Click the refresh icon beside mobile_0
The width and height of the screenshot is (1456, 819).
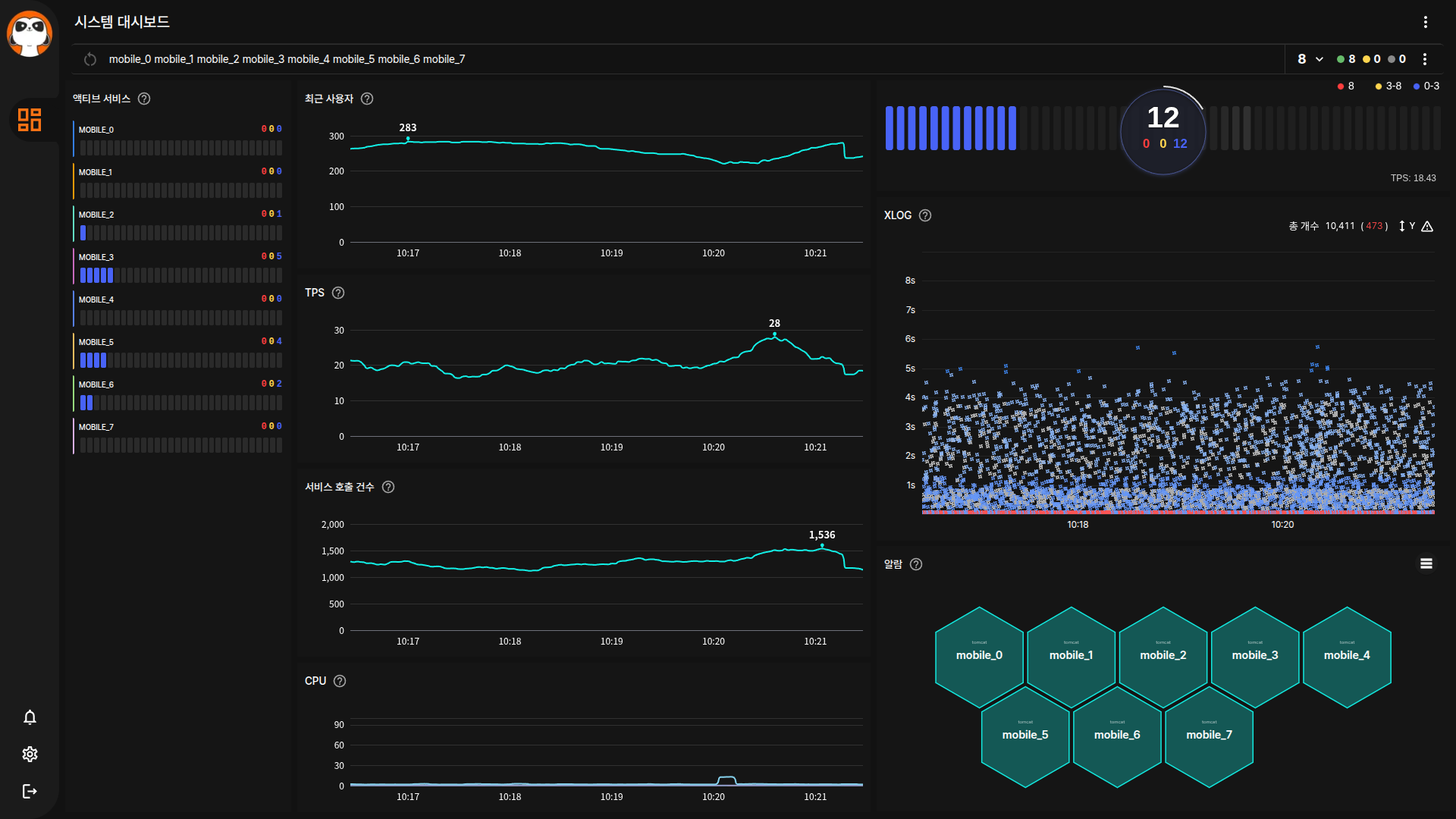click(90, 59)
